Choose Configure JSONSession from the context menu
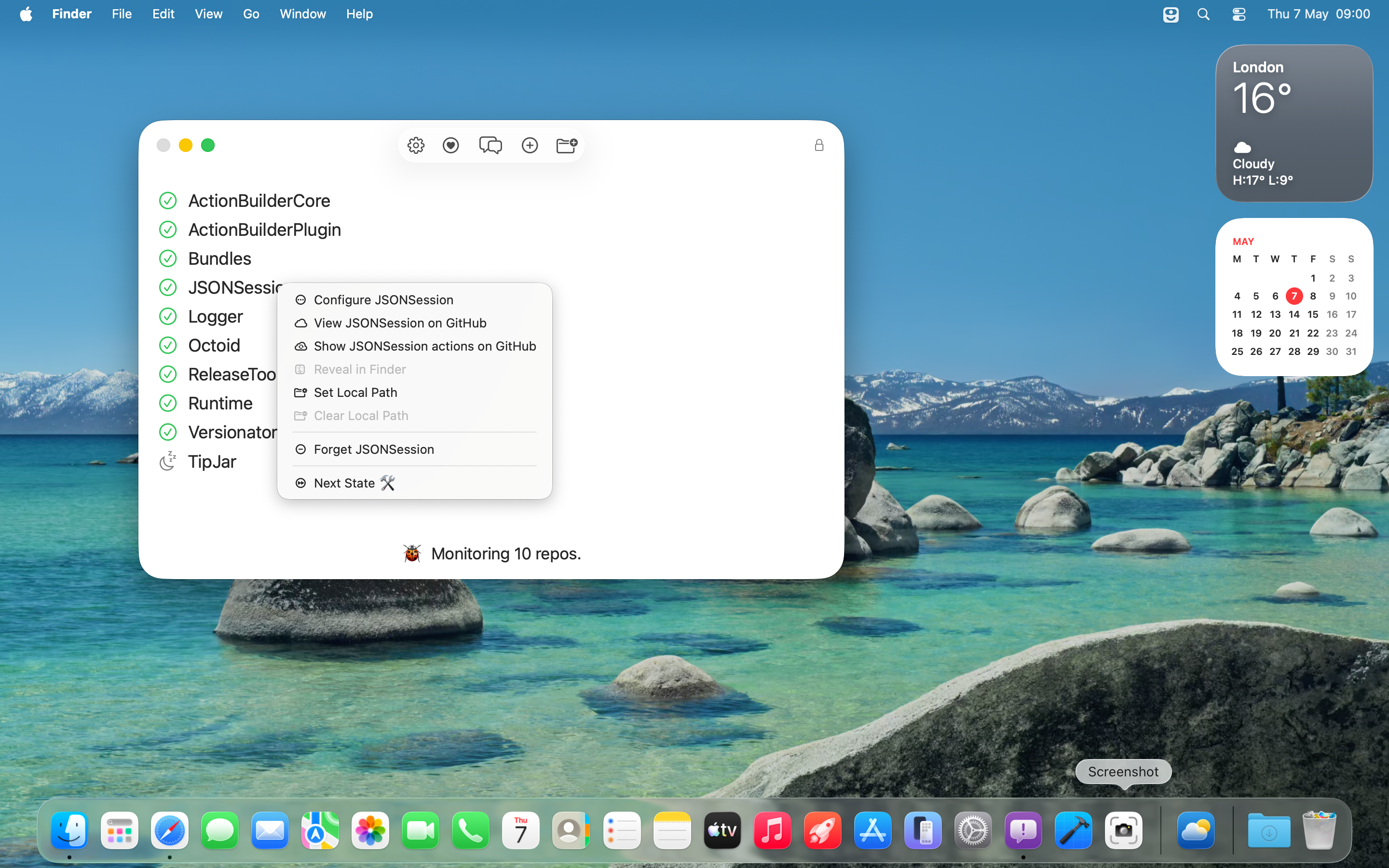Image resolution: width=1389 pixels, height=868 pixels. (414, 299)
